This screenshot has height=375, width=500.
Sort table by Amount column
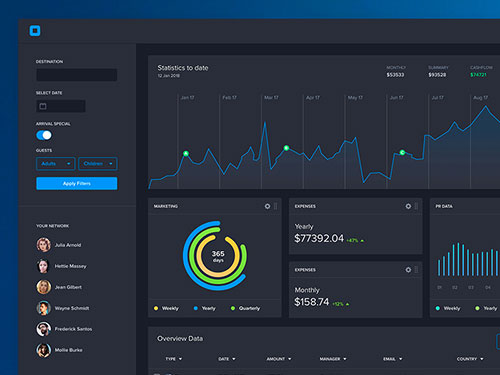point(279,359)
